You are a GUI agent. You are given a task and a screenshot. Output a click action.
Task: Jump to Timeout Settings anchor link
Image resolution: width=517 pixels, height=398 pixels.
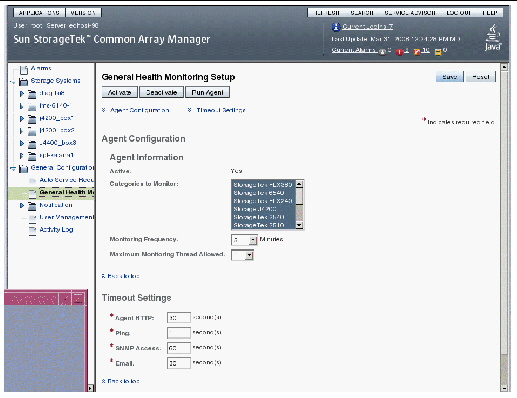tap(221, 110)
